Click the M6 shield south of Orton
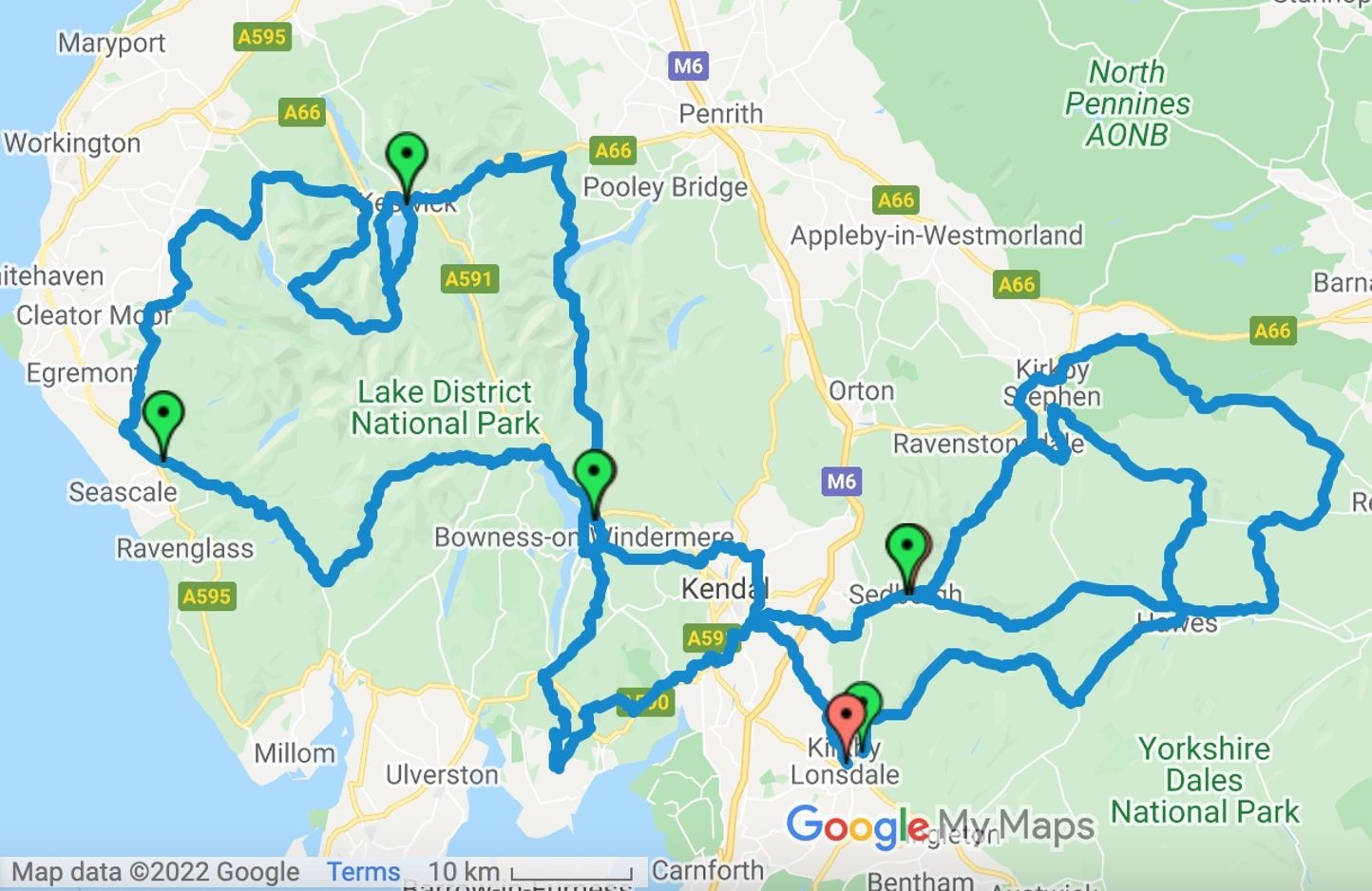This screenshot has width=1372, height=891. coord(842,481)
